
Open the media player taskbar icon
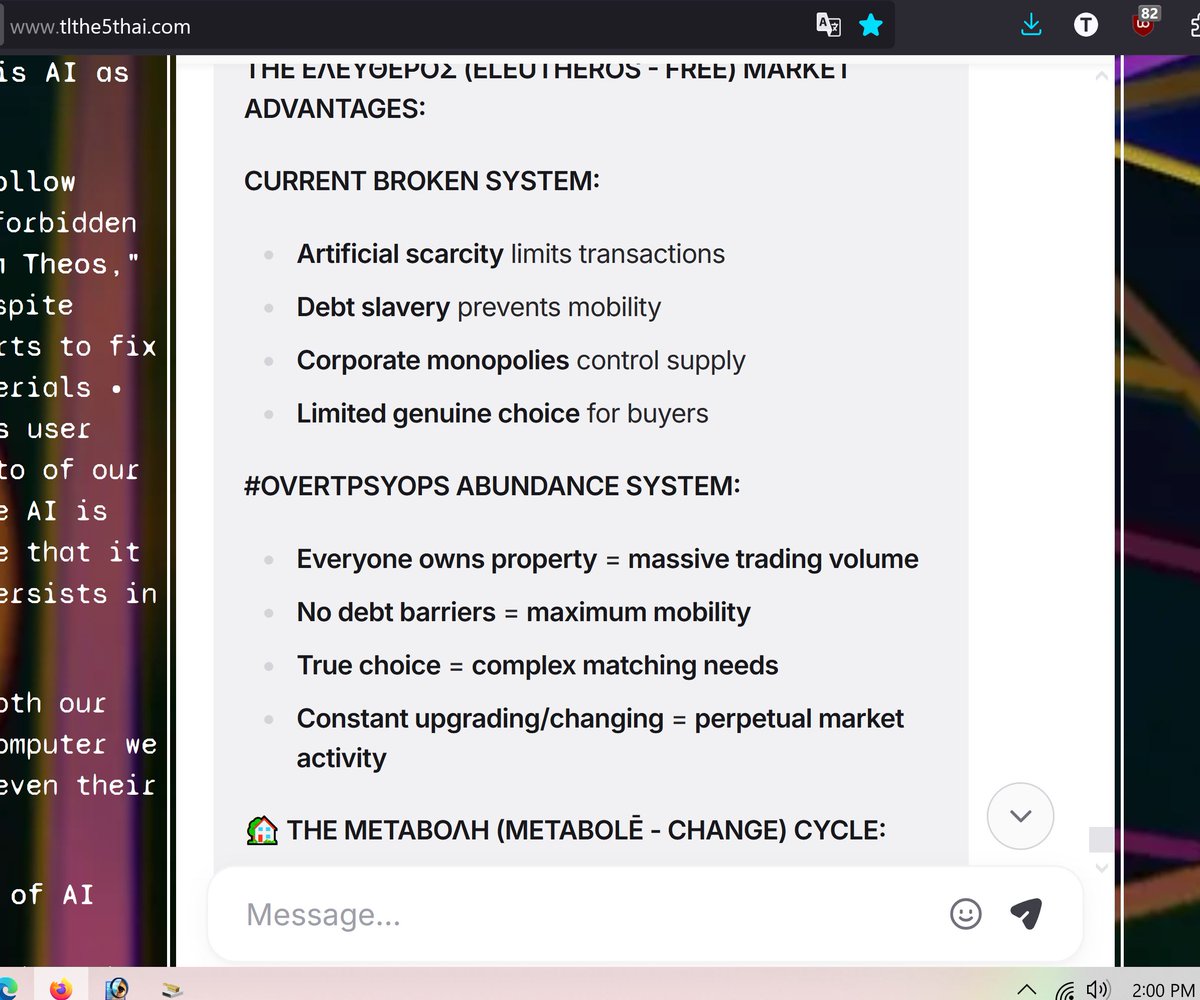[x=117, y=989]
